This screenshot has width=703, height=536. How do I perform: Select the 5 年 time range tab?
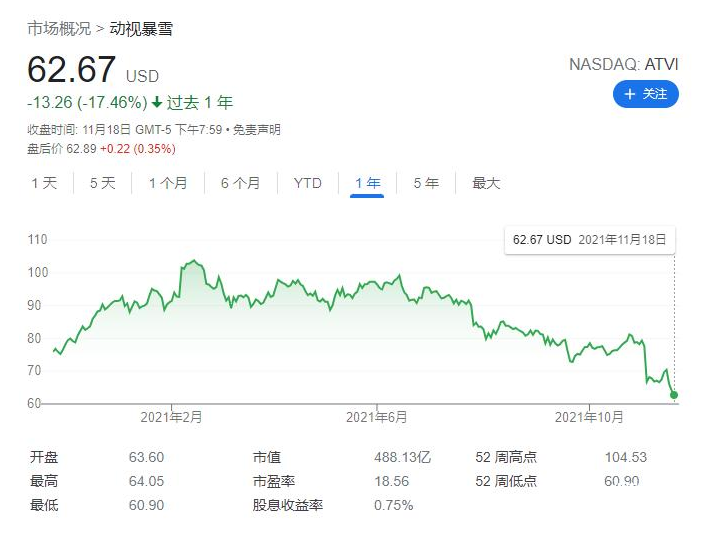pyautogui.click(x=426, y=183)
